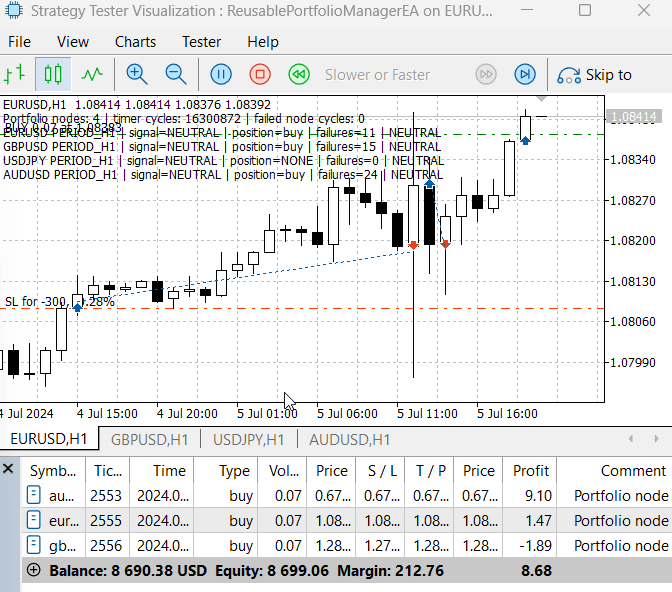
Task: Click the Ticket column header
Action: click(x=108, y=471)
